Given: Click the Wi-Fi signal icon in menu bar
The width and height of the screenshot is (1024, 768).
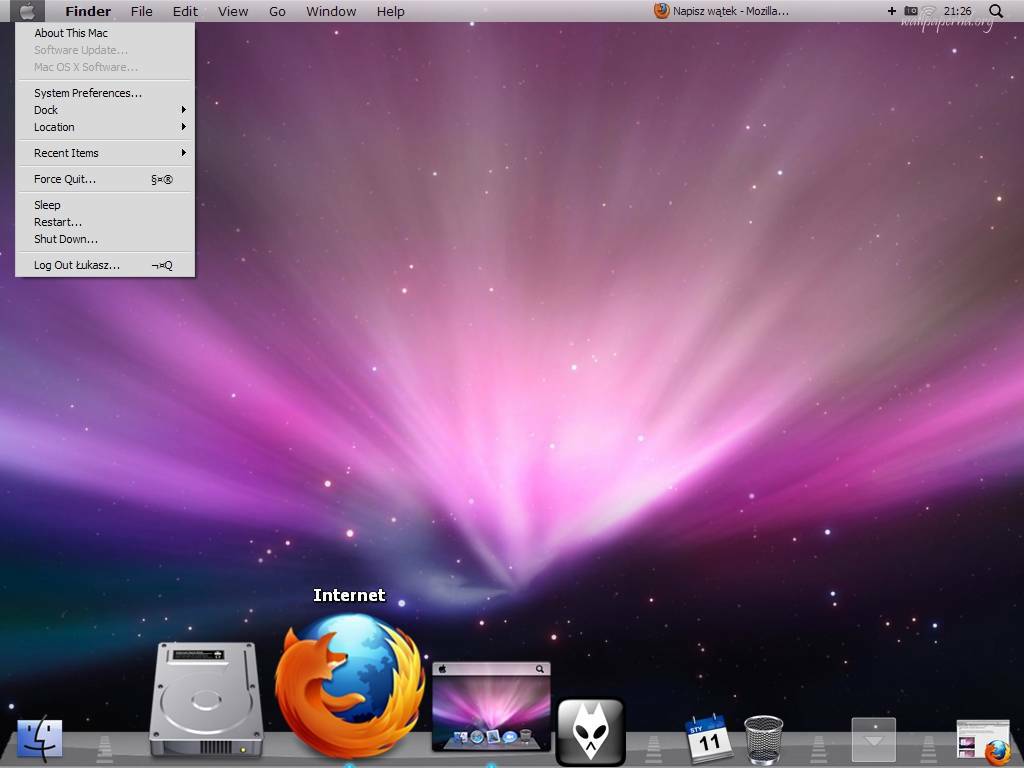Looking at the screenshot, I should click(929, 11).
